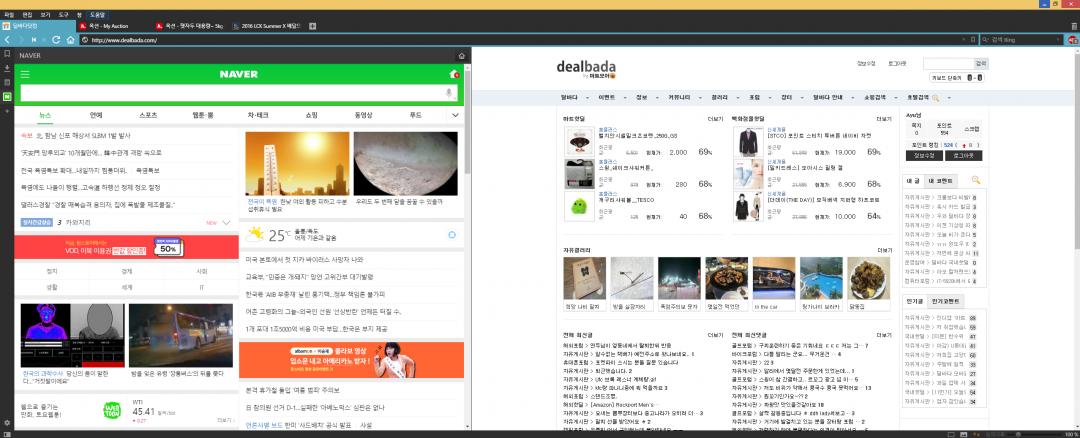Click the 로그아웃 link on dealbada header
Image resolution: width=1080 pixels, height=438 pixels.
(x=898, y=64)
